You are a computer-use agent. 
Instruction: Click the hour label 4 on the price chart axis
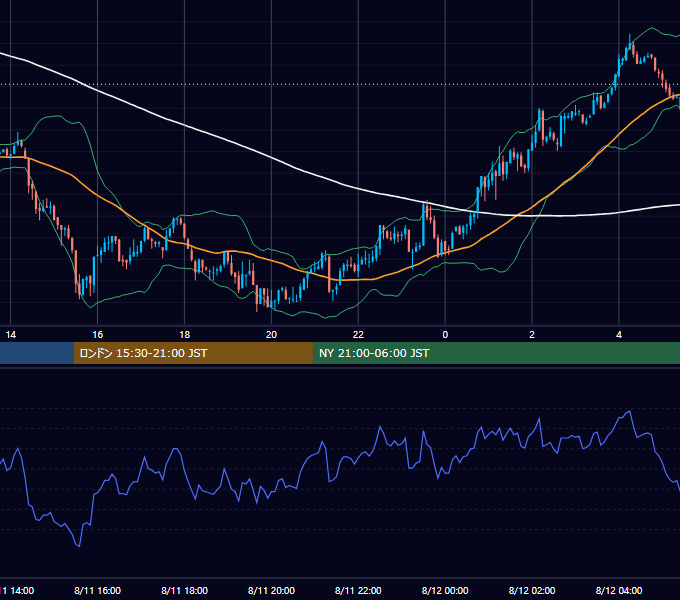pyautogui.click(x=619, y=335)
